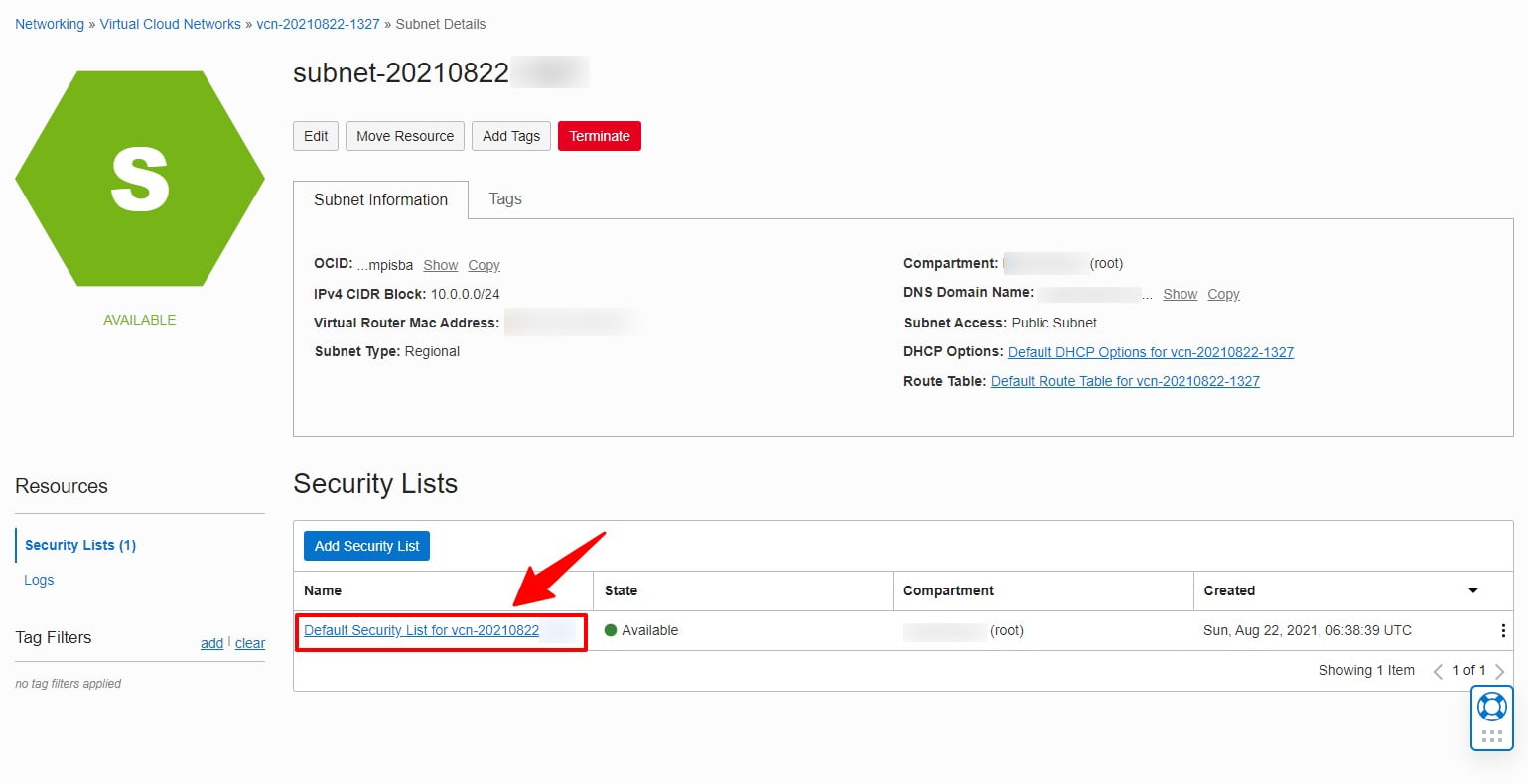Screen dimensions: 1528x784
Task: Click the Add Security List button
Action: (365, 545)
